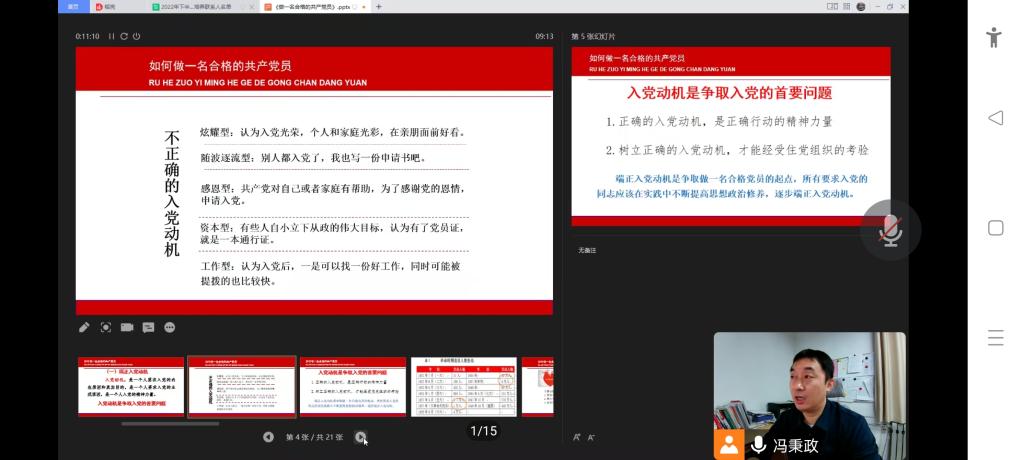The height and width of the screenshot is (460, 1024).
Task: Switch to the 2022 spreadsheet document tab
Action: tap(197, 6)
